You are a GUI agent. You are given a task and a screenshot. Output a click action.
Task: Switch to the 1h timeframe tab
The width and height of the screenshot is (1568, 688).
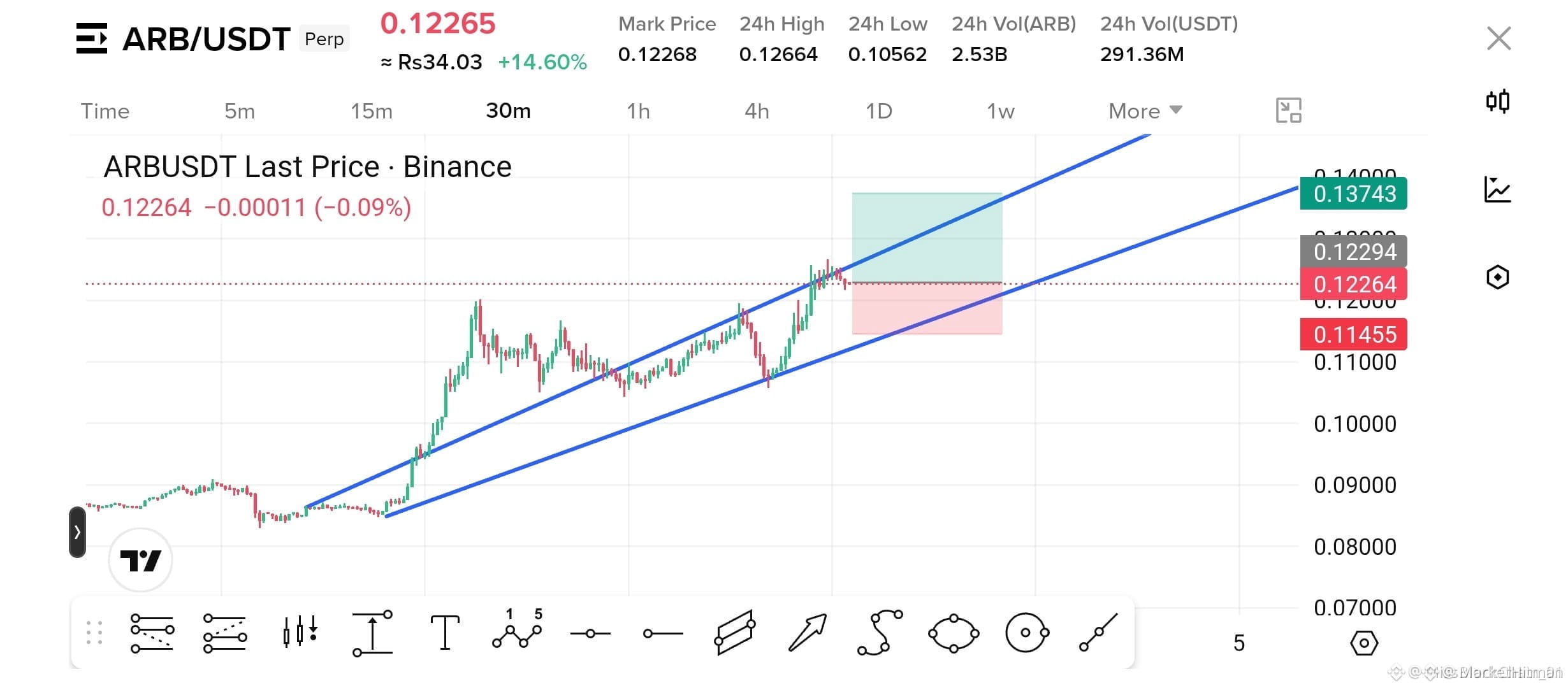point(638,111)
